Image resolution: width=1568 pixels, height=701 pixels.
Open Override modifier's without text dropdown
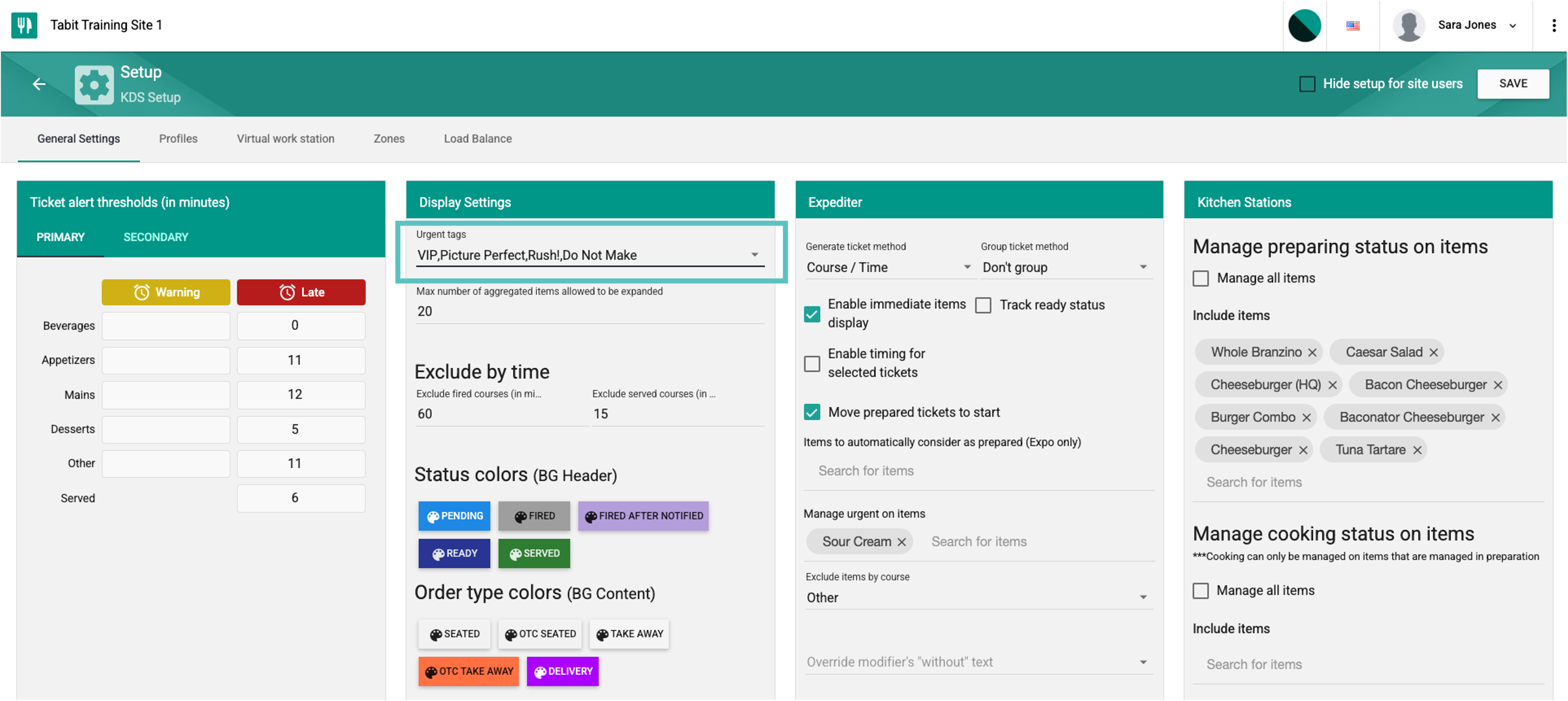pyautogui.click(x=979, y=662)
